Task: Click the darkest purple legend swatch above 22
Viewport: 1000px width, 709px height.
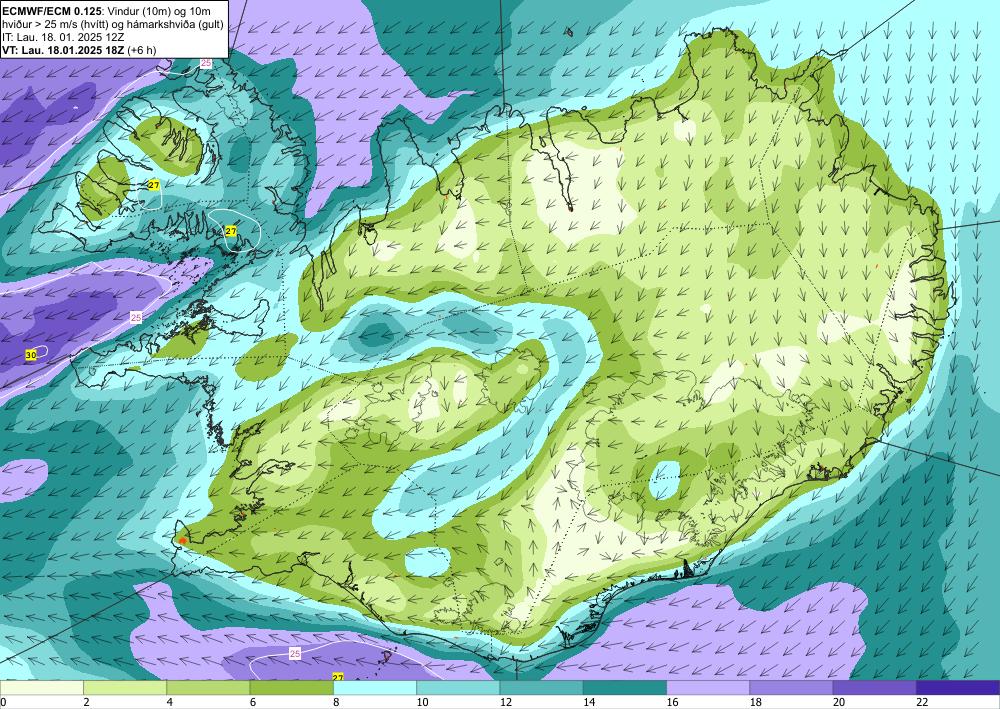Action: click(958, 687)
